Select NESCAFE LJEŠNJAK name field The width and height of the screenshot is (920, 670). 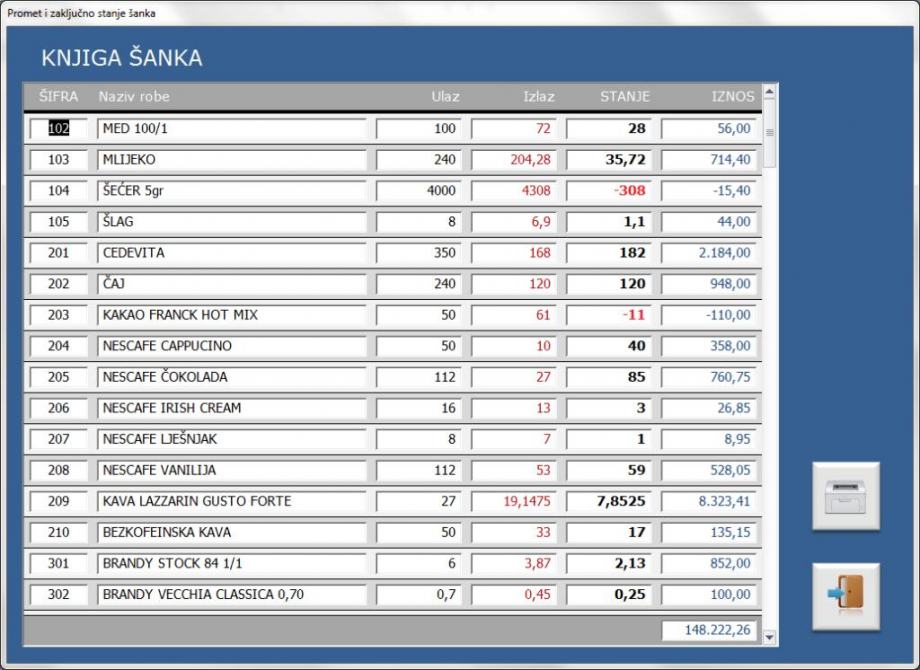(x=232, y=439)
